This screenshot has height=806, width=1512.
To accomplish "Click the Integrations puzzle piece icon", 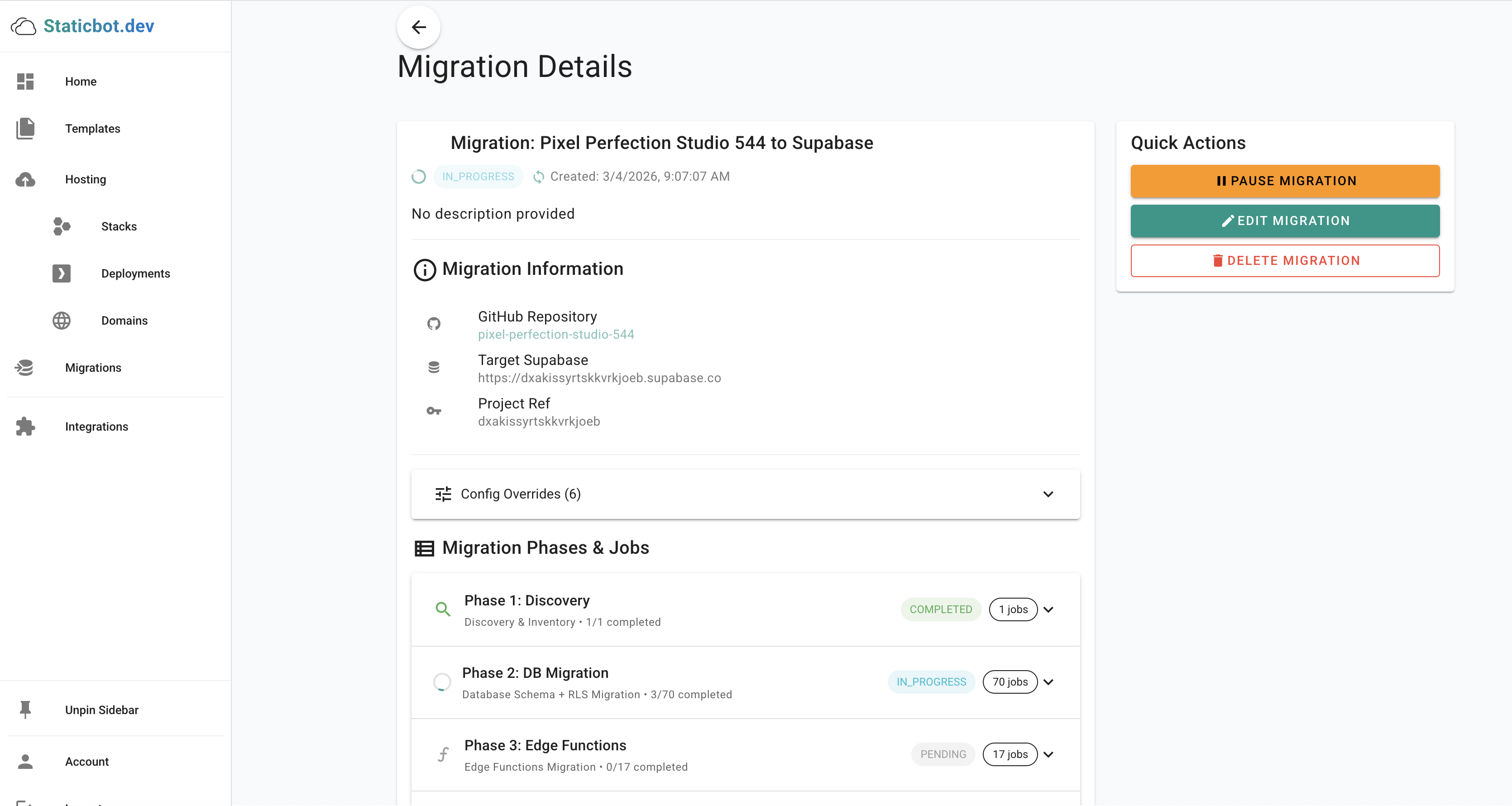I will 25,427.
